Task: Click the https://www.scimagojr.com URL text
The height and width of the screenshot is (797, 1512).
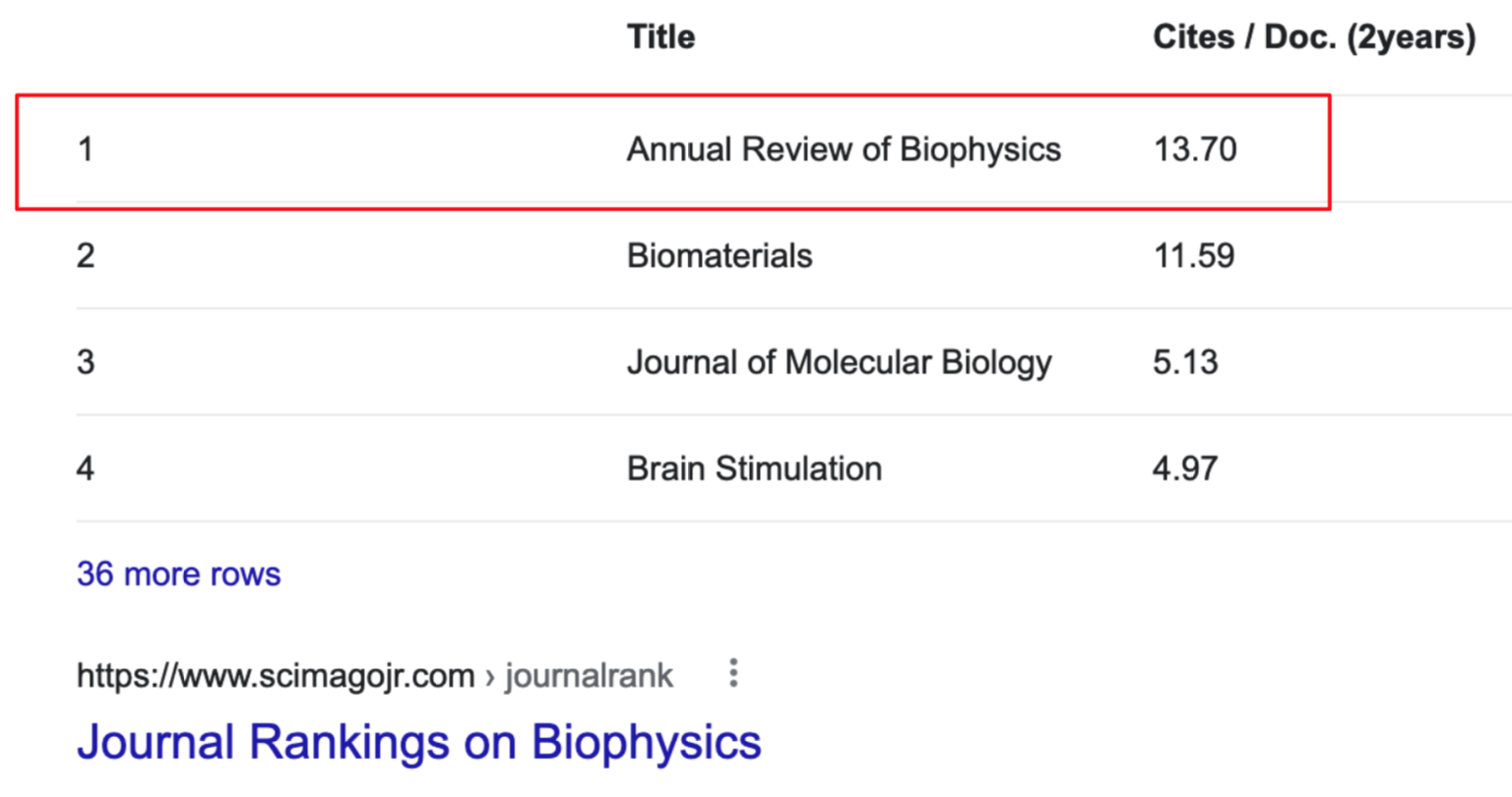Action: pos(276,676)
